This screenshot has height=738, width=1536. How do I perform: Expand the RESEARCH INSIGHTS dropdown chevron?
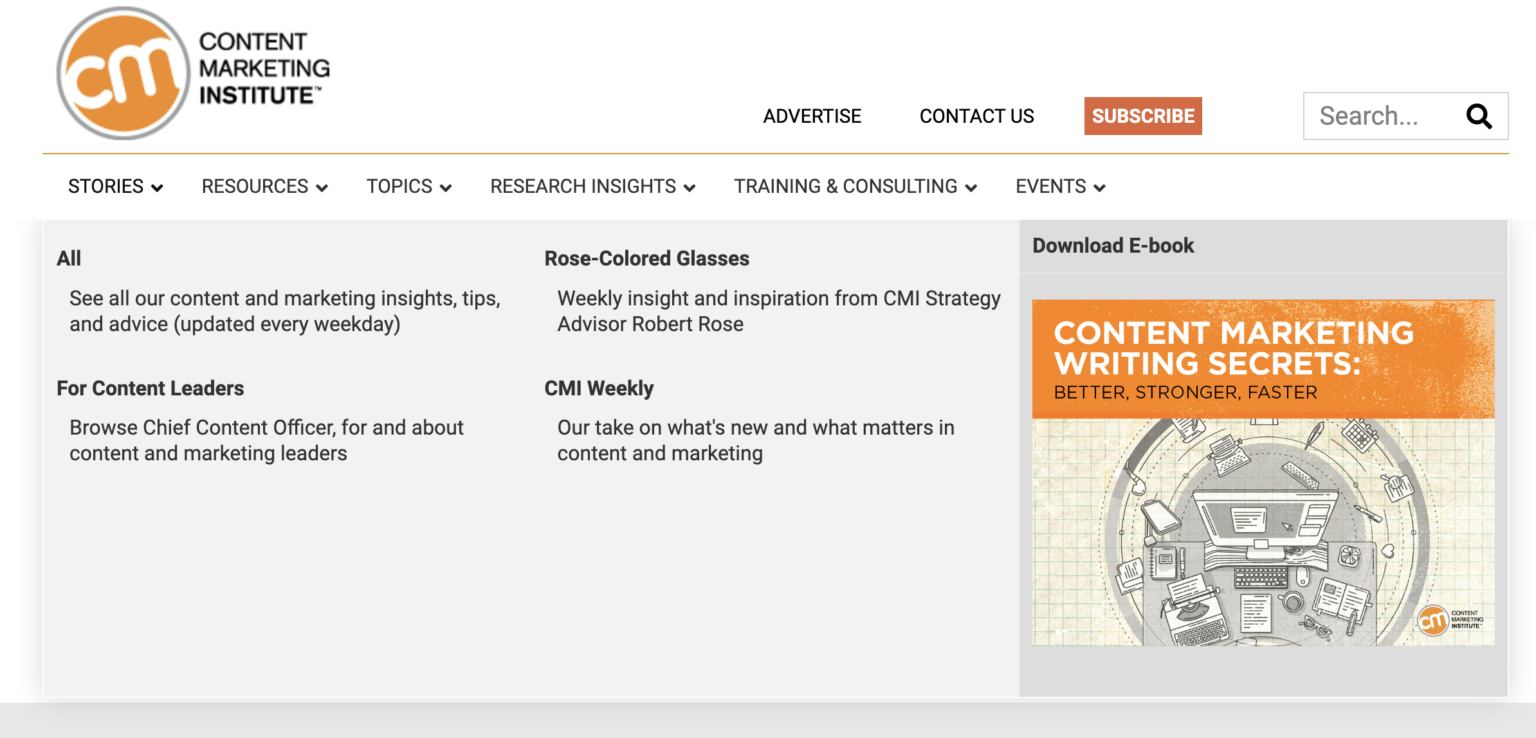[691, 187]
